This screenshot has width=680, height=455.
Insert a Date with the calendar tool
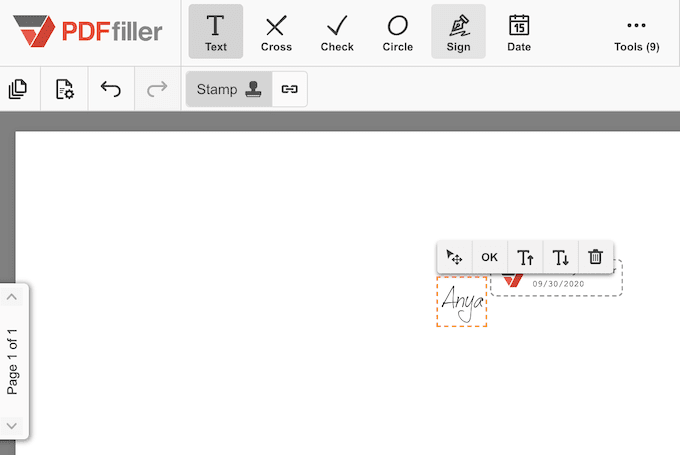point(519,32)
